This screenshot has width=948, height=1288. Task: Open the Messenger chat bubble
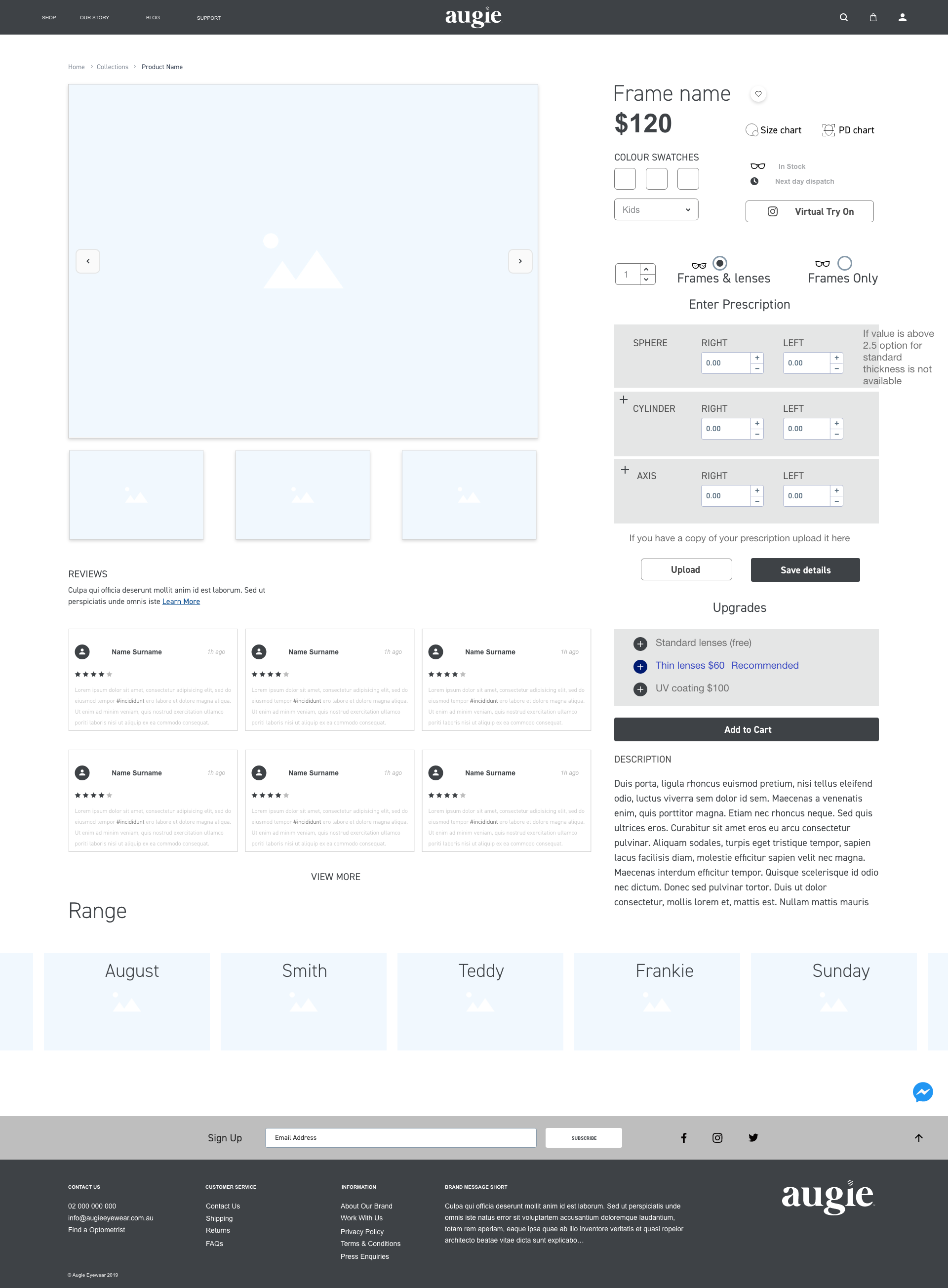[x=922, y=1092]
